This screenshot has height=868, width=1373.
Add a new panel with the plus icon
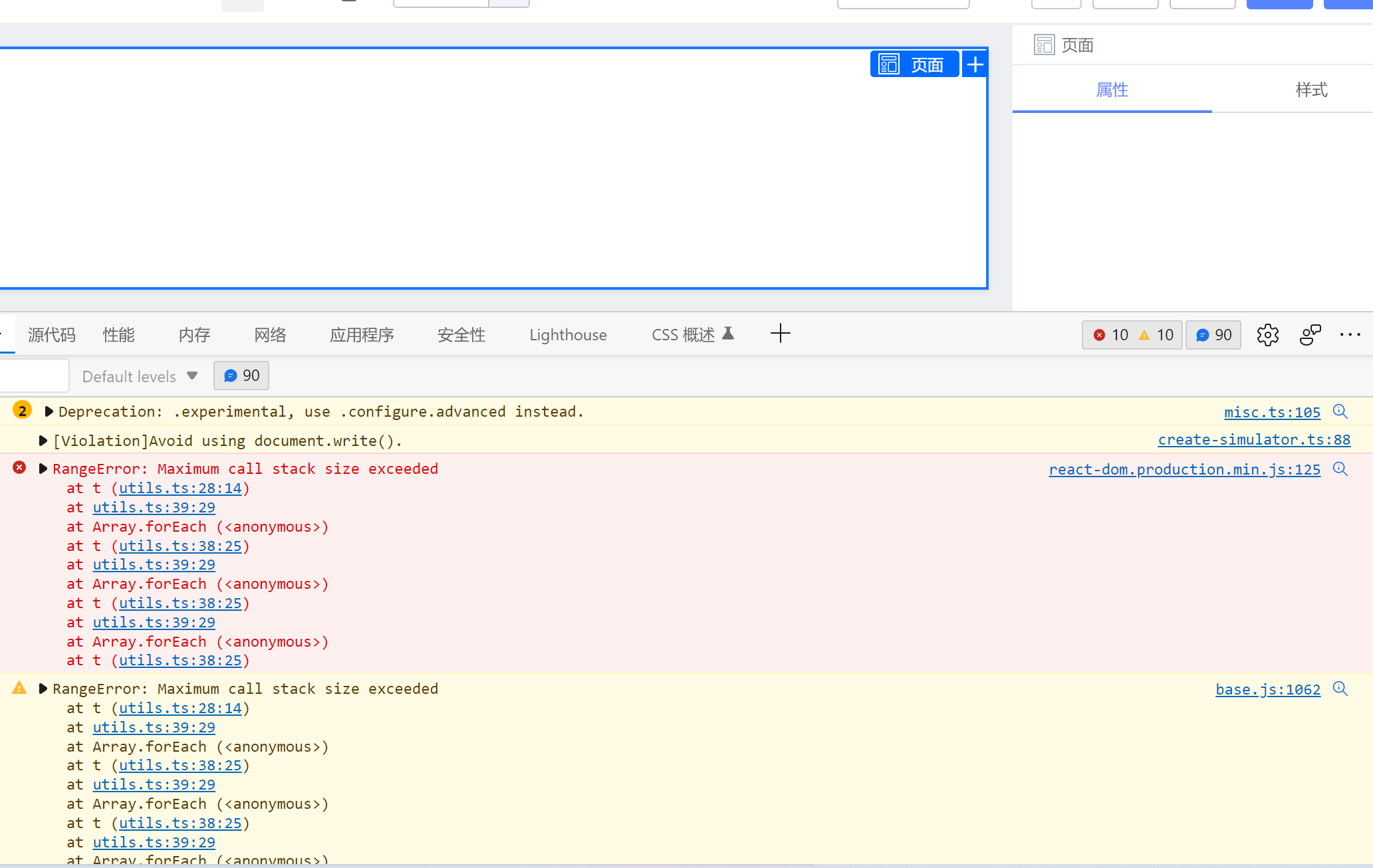click(780, 334)
